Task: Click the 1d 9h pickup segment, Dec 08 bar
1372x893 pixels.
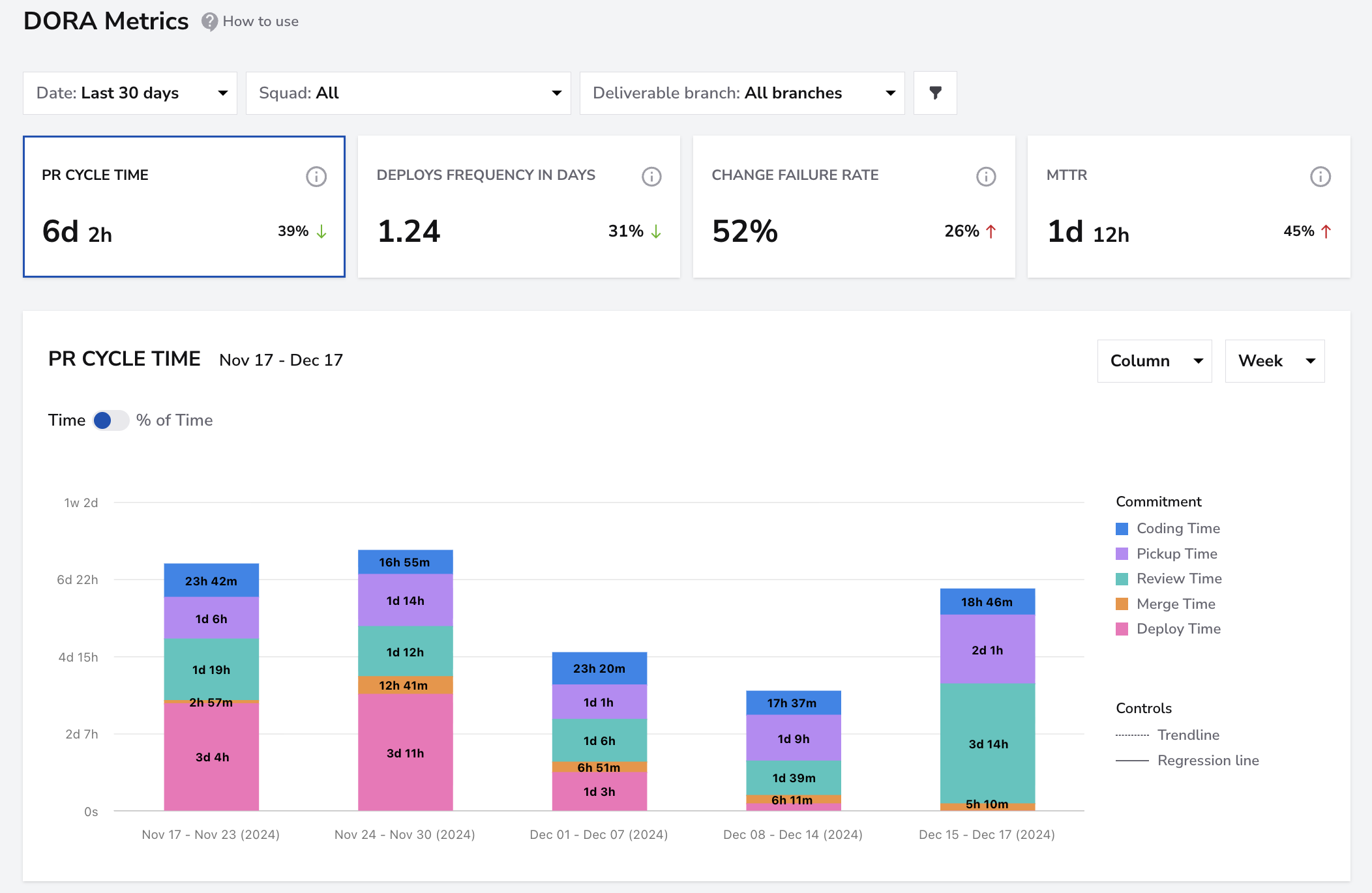Action: point(793,739)
